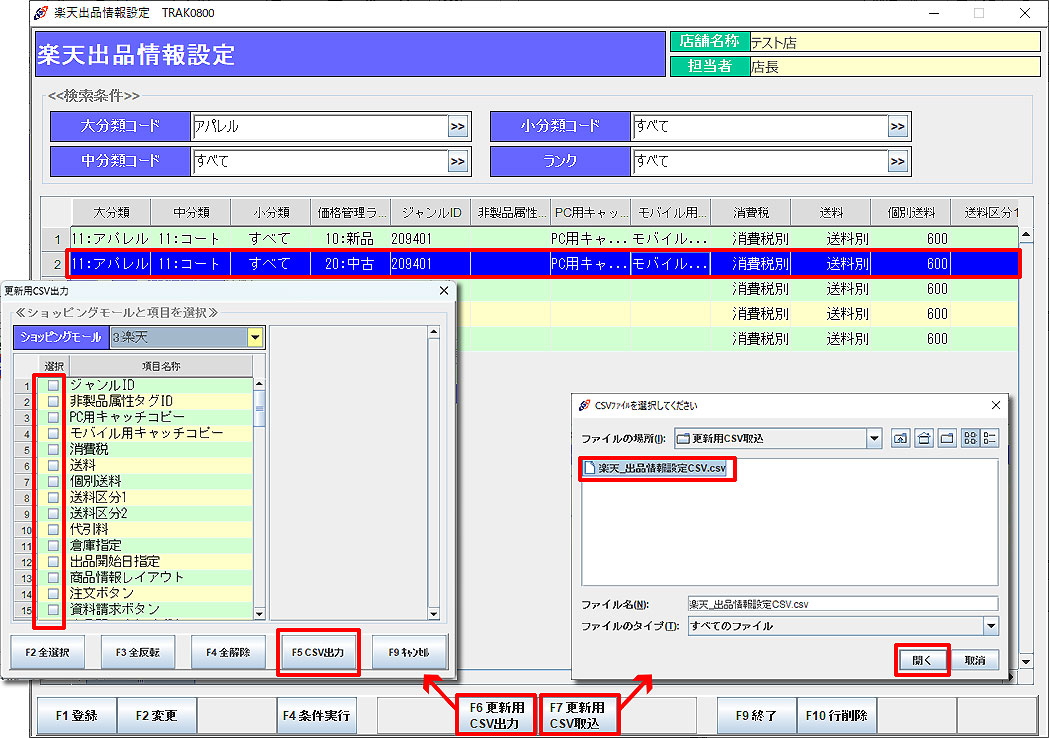
Task: Open the ファイルのタイプ dropdown
Action: tap(990, 626)
